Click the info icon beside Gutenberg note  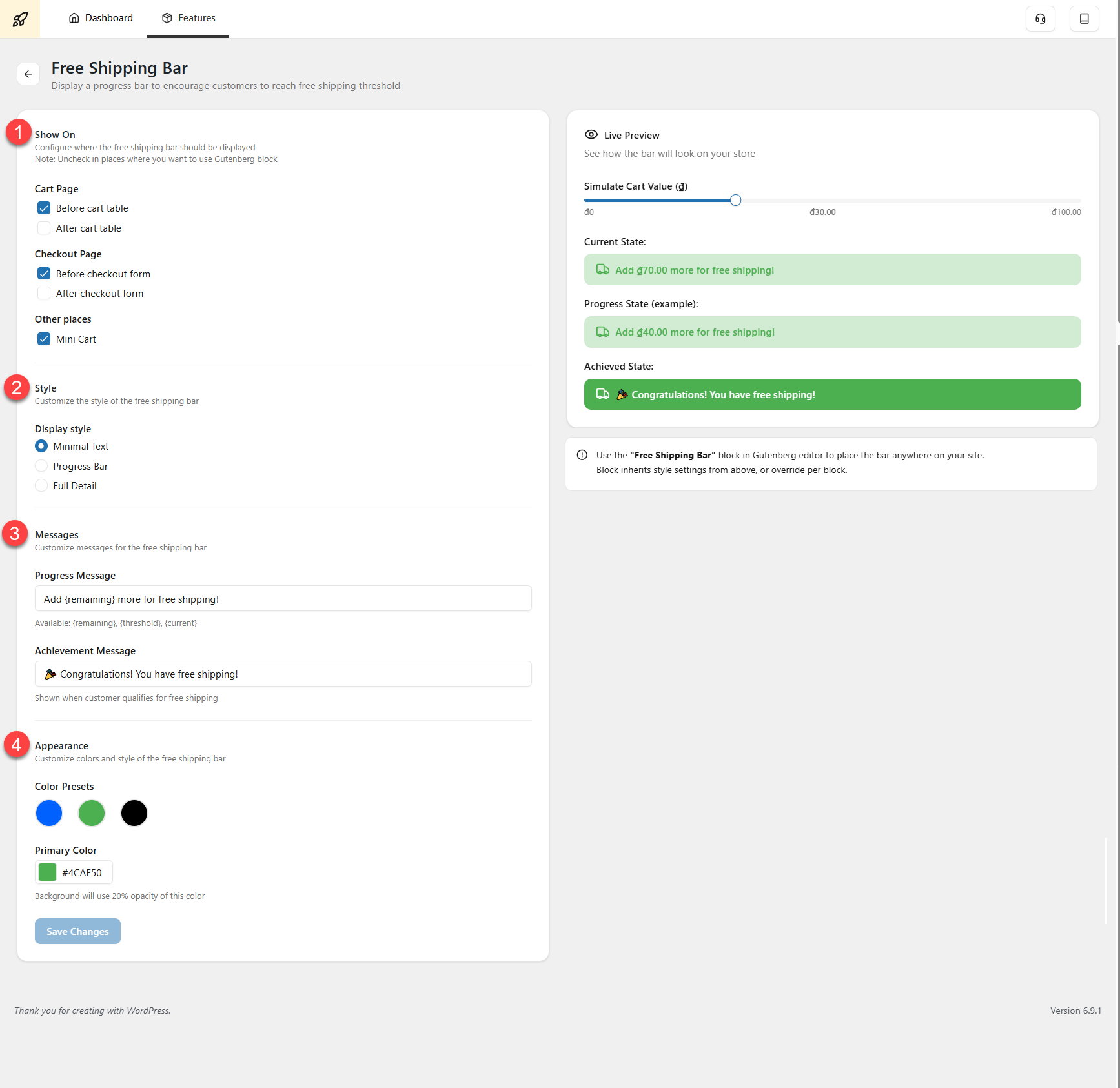point(582,455)
